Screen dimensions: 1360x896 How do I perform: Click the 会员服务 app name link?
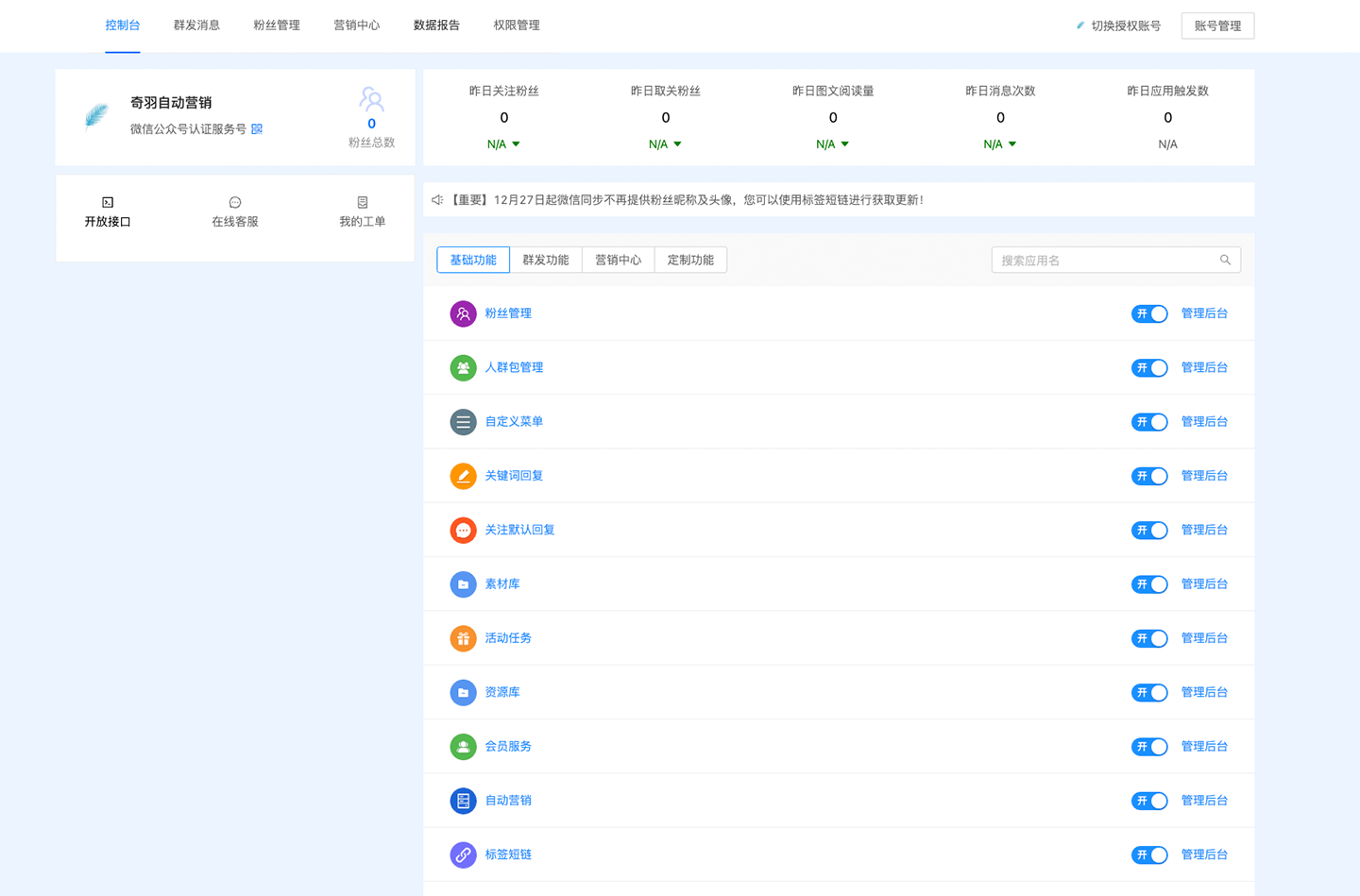(508, 747)
